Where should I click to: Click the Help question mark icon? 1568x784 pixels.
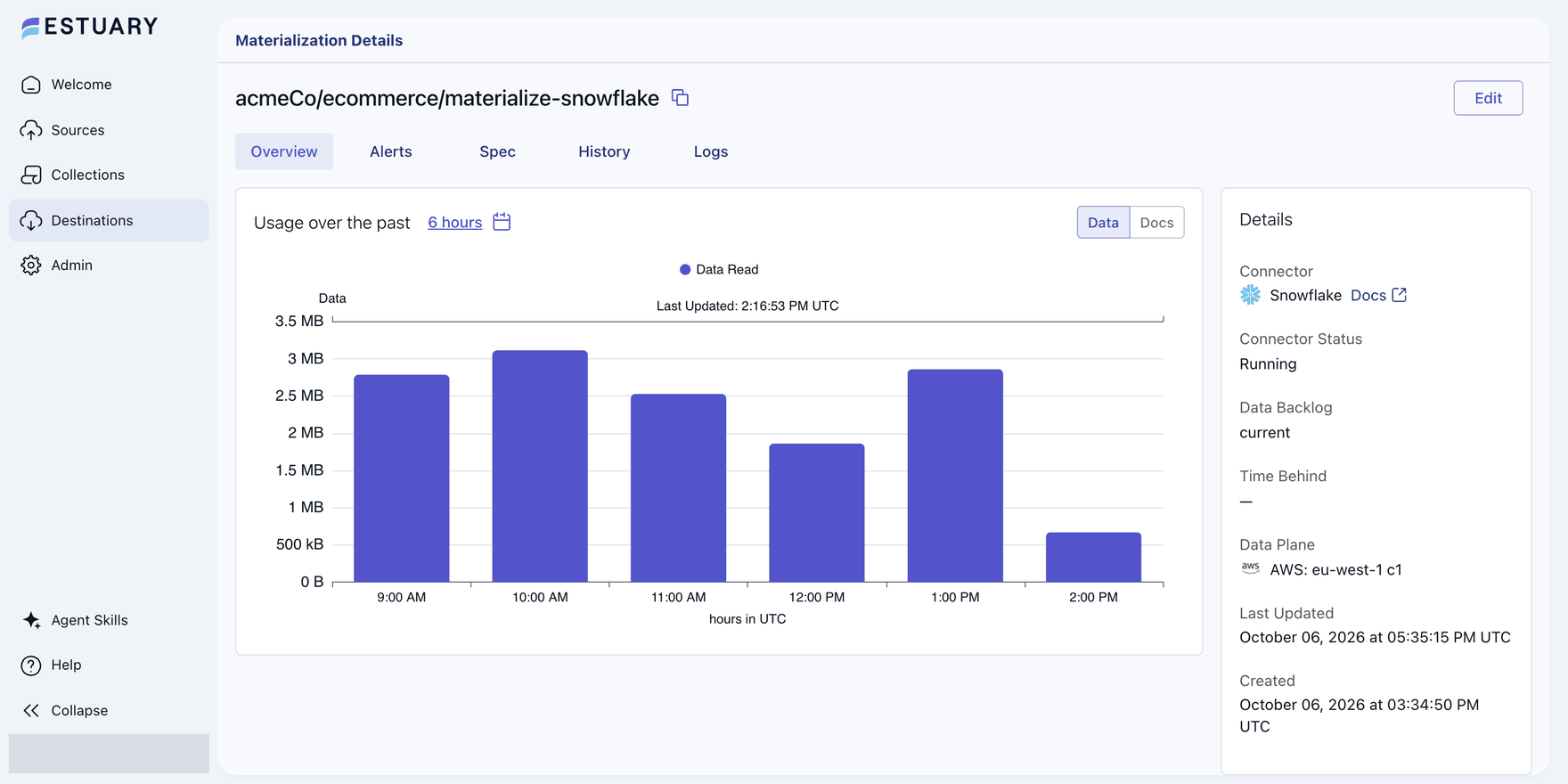coord(31,666)
